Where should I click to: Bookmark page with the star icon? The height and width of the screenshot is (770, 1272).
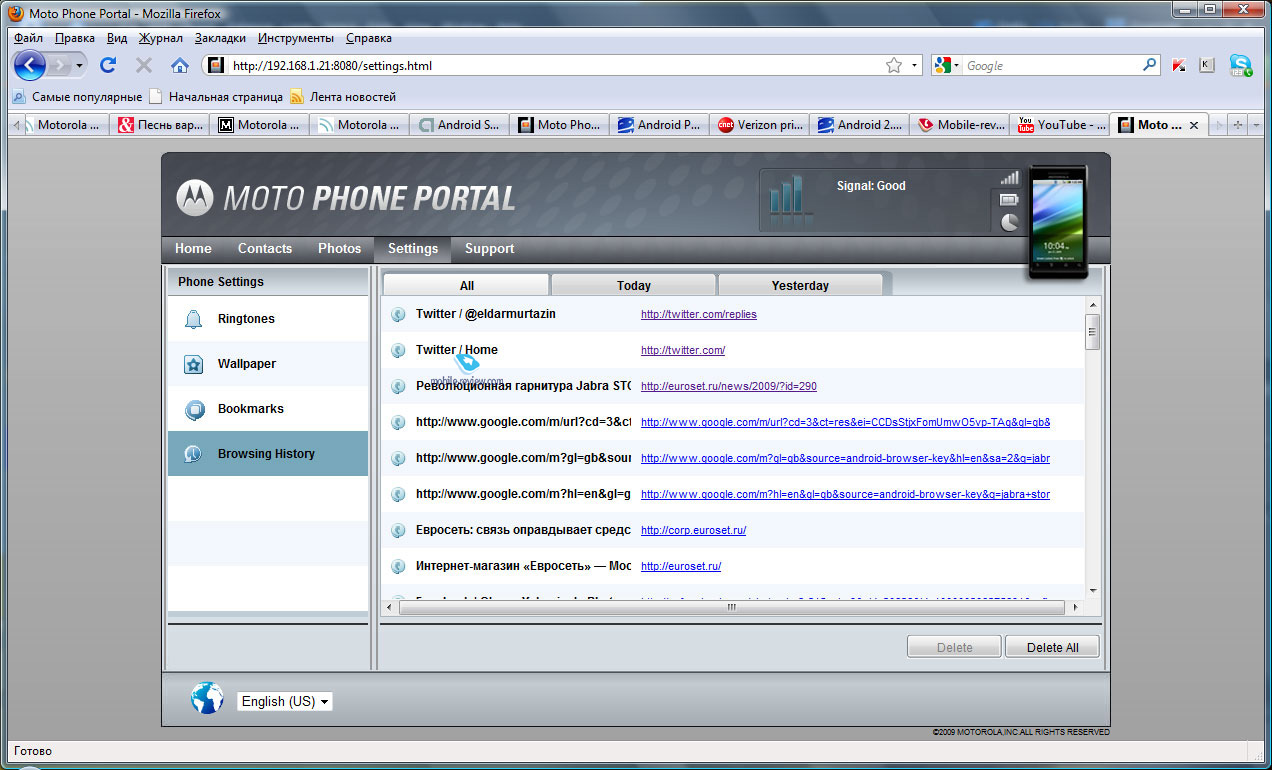coord(894,65)
